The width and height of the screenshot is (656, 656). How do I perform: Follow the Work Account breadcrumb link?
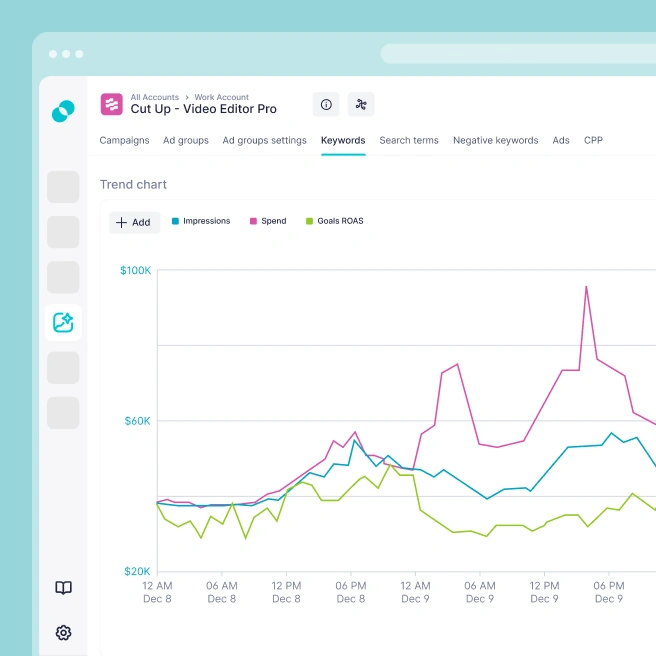click(221, 97)
